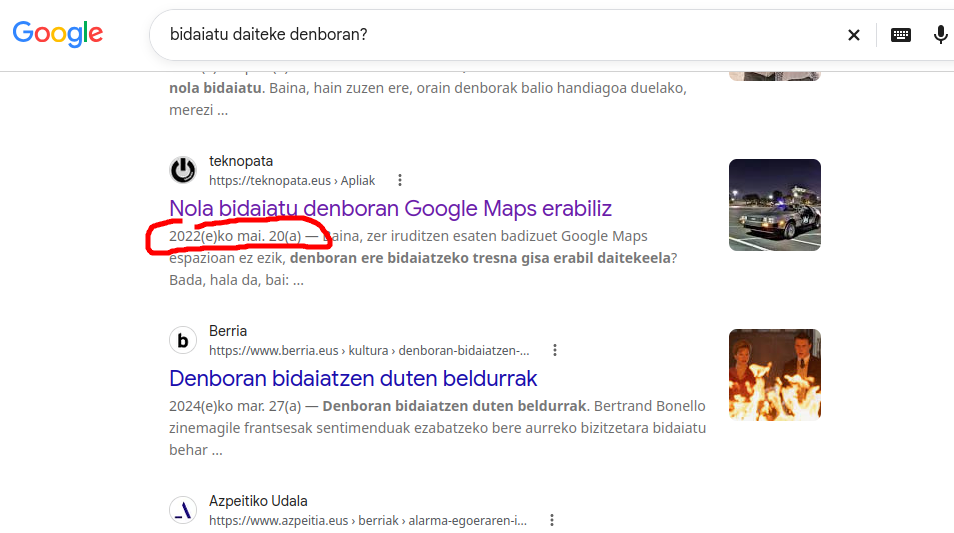
Task: Open more options for teknopata result
Action: point(400,180)
